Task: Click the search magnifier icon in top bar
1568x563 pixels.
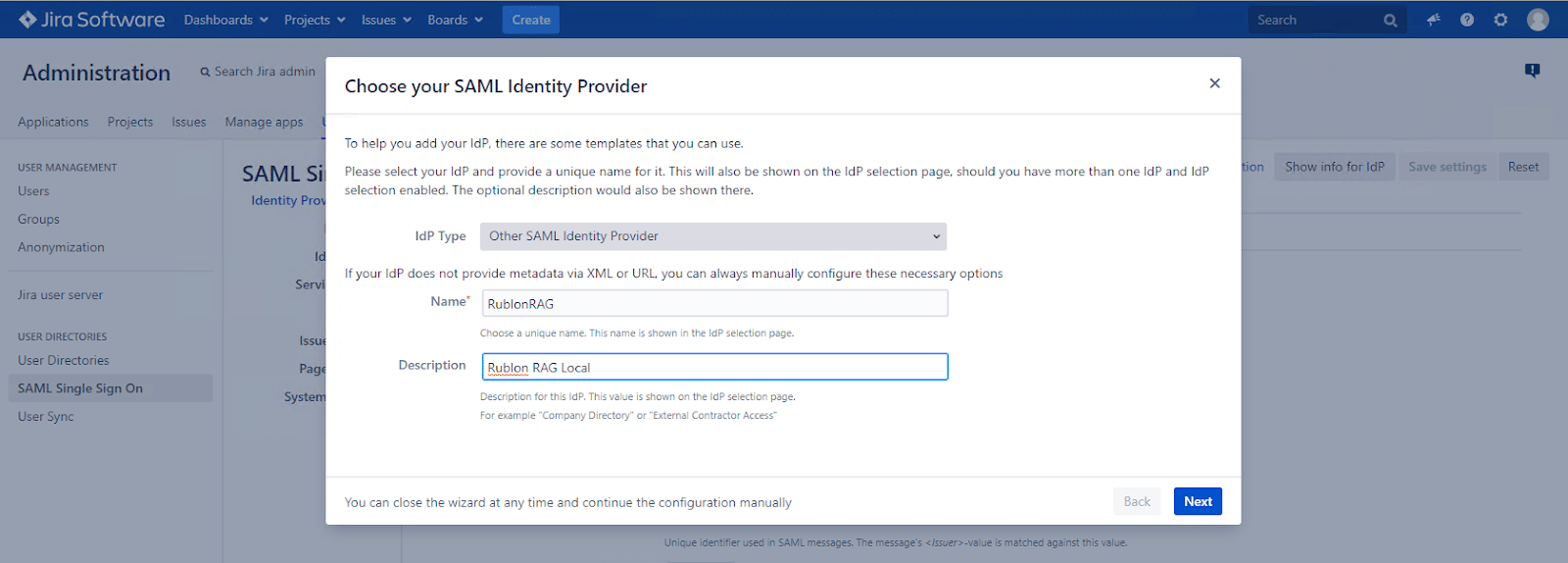Action: tap(1390, 21)
